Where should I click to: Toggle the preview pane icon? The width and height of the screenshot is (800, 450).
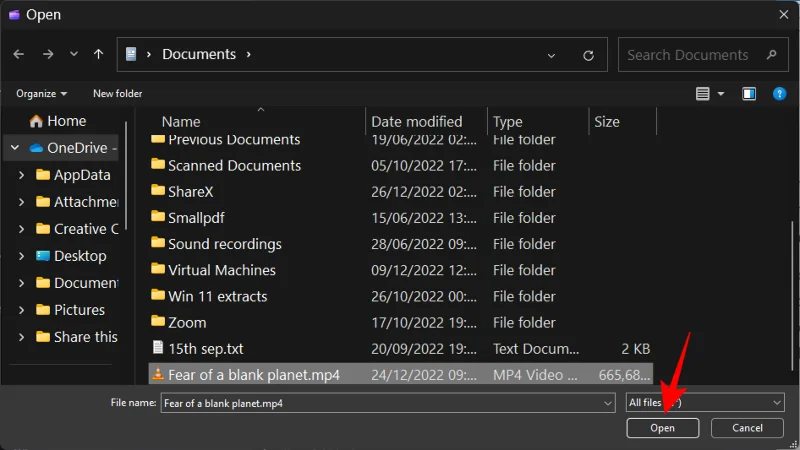pos(749,94)
